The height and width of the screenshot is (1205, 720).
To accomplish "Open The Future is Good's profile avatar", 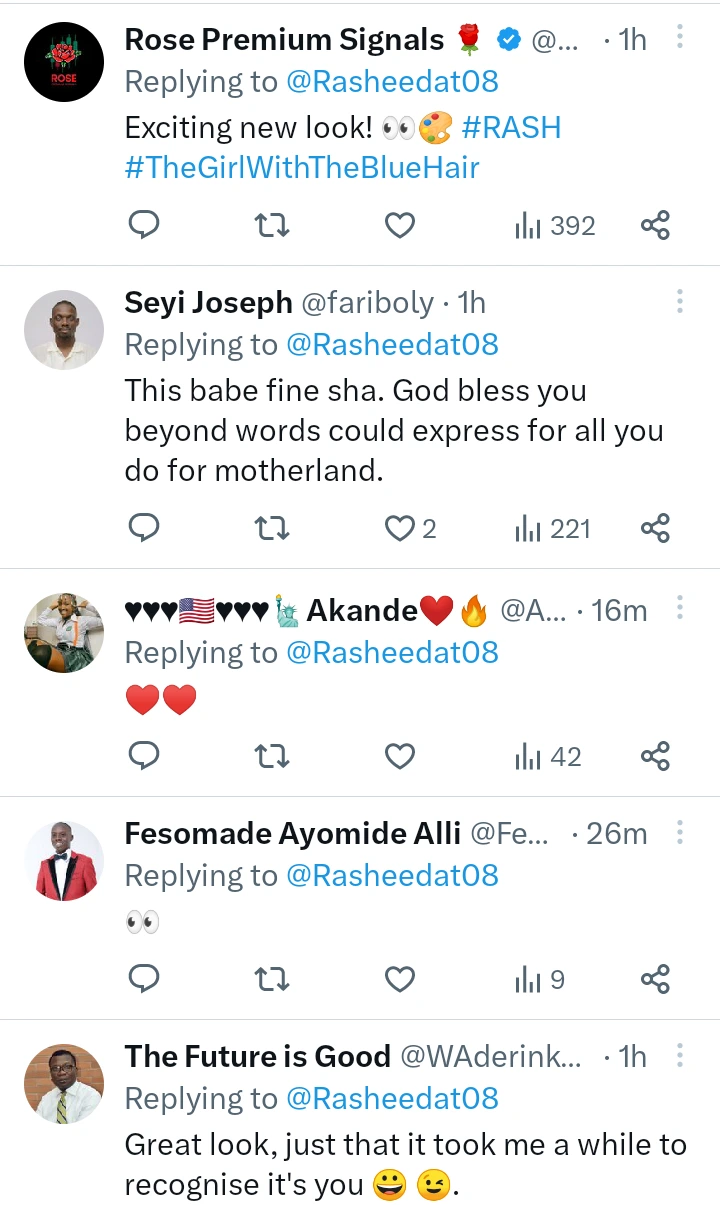I will (64, 1085).
